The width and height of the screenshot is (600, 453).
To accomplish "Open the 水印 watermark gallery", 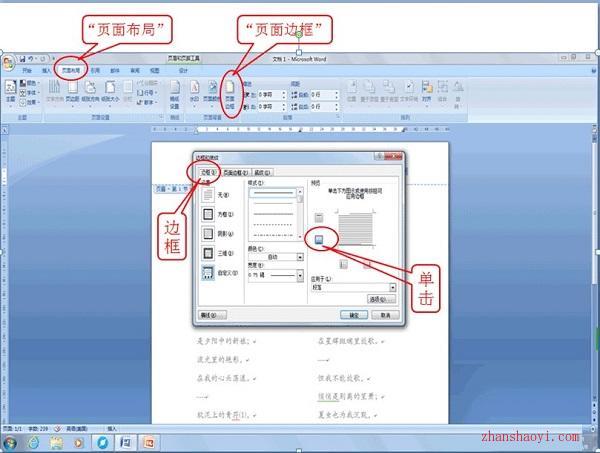I will (x=194, y=92).
